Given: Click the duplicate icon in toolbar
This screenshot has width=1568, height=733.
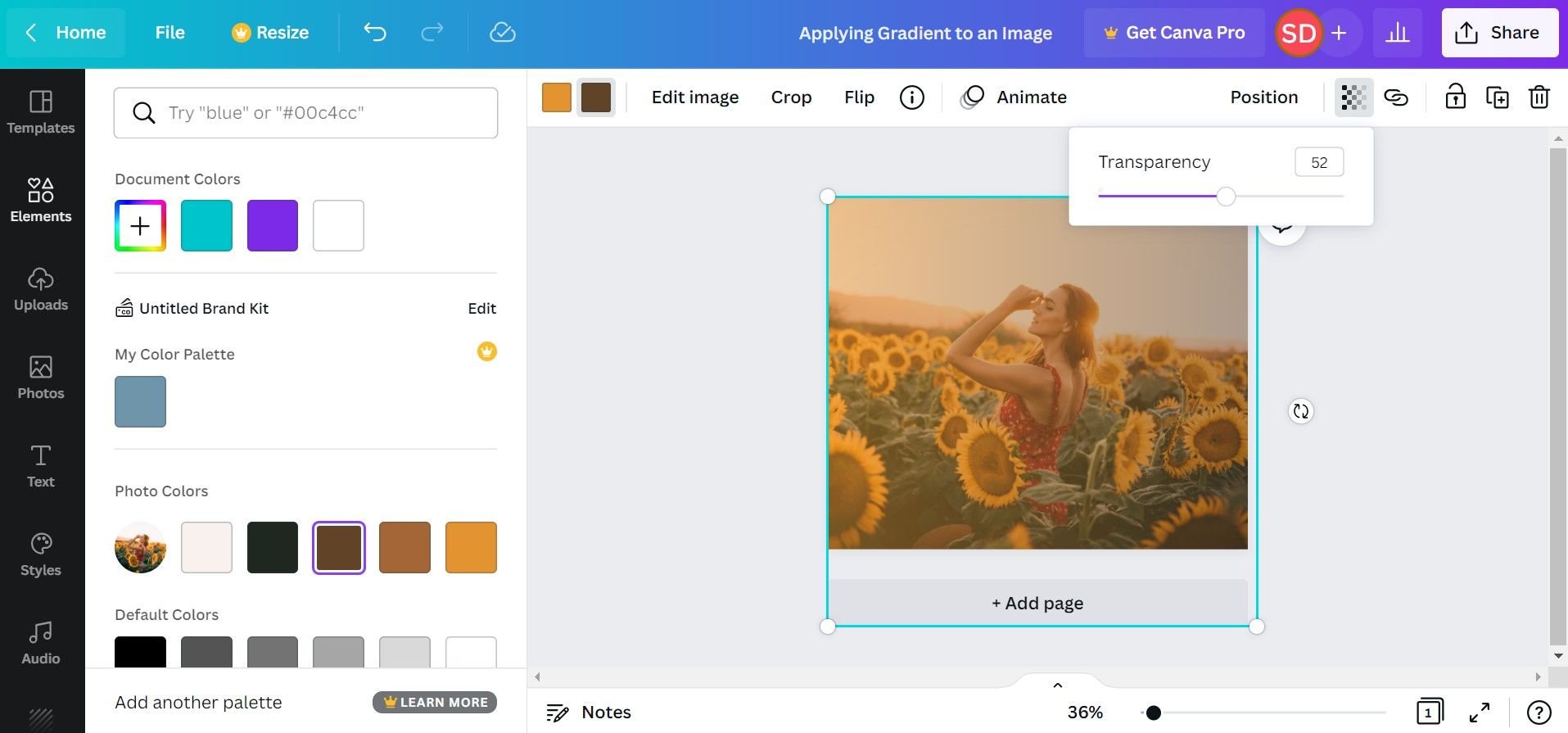Looking at the screenshot, I should click(1497, 97).
